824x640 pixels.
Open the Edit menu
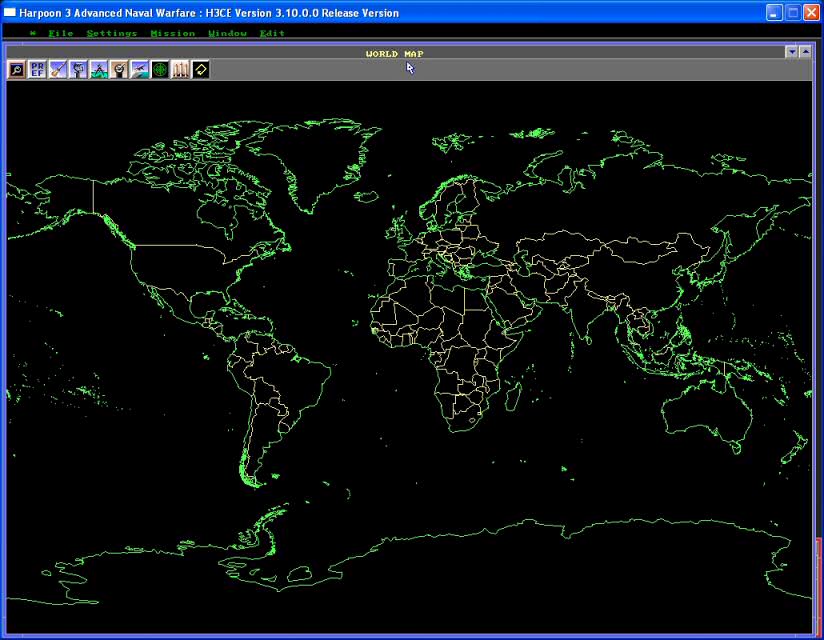click(x=272, y=33)
